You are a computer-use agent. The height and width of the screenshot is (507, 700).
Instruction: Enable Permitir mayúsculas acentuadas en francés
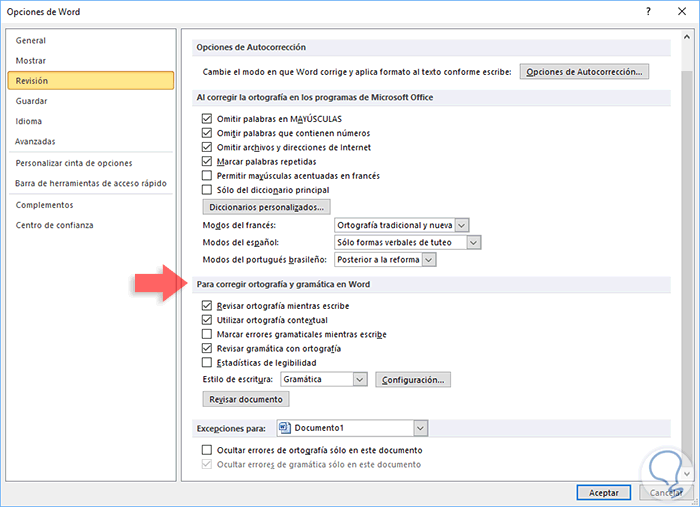coord(207,175)
